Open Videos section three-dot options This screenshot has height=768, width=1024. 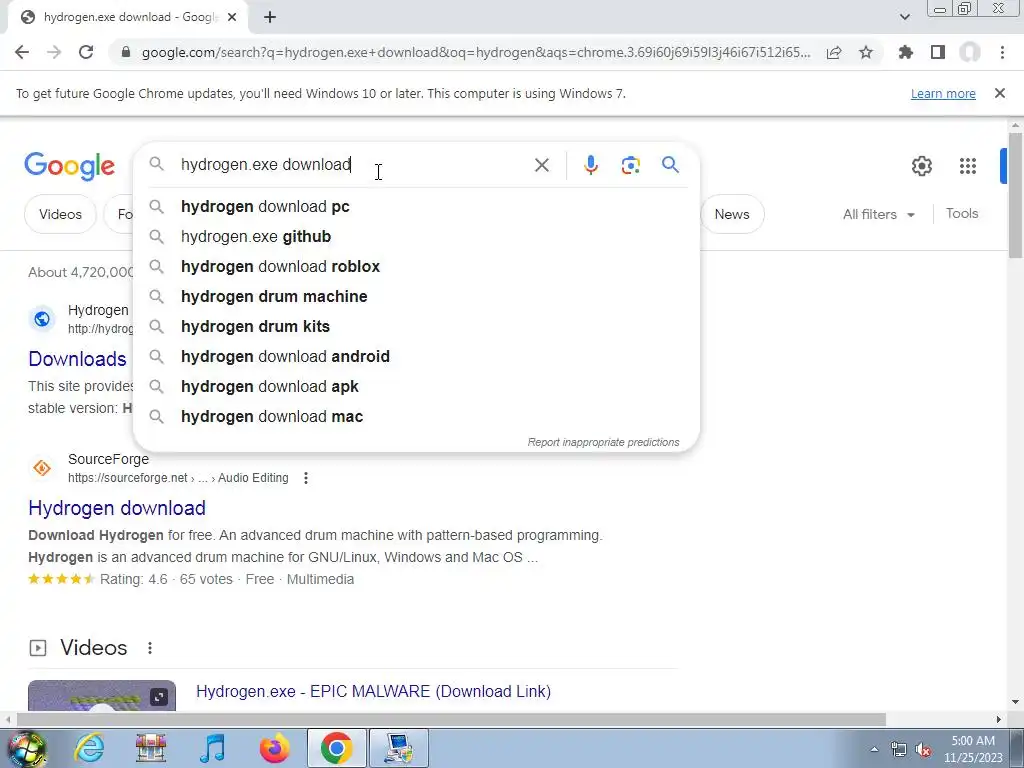[150, 648]
